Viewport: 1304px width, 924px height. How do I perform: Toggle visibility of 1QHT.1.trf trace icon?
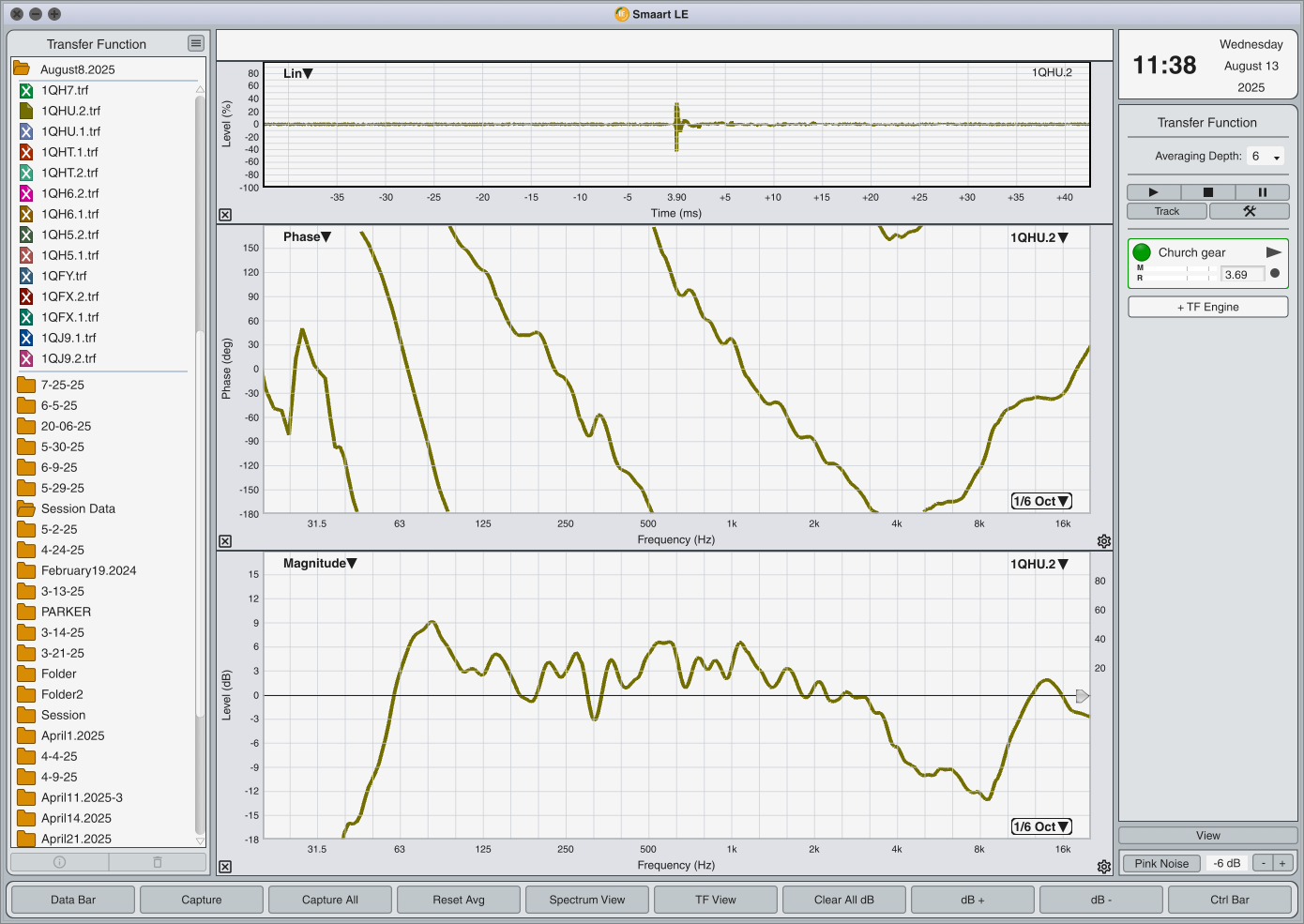click(26, 152)
